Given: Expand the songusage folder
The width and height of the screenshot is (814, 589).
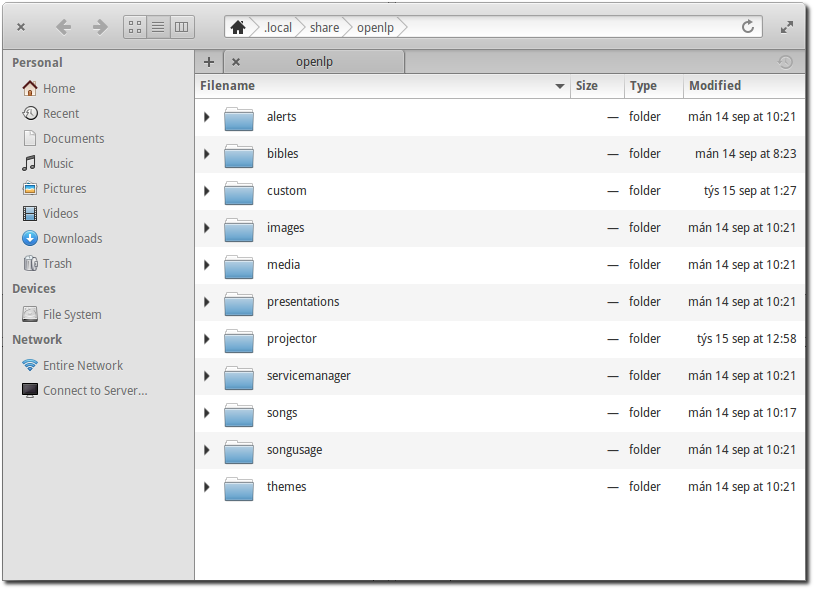Looking at the screenshot, I should (207, 450).
